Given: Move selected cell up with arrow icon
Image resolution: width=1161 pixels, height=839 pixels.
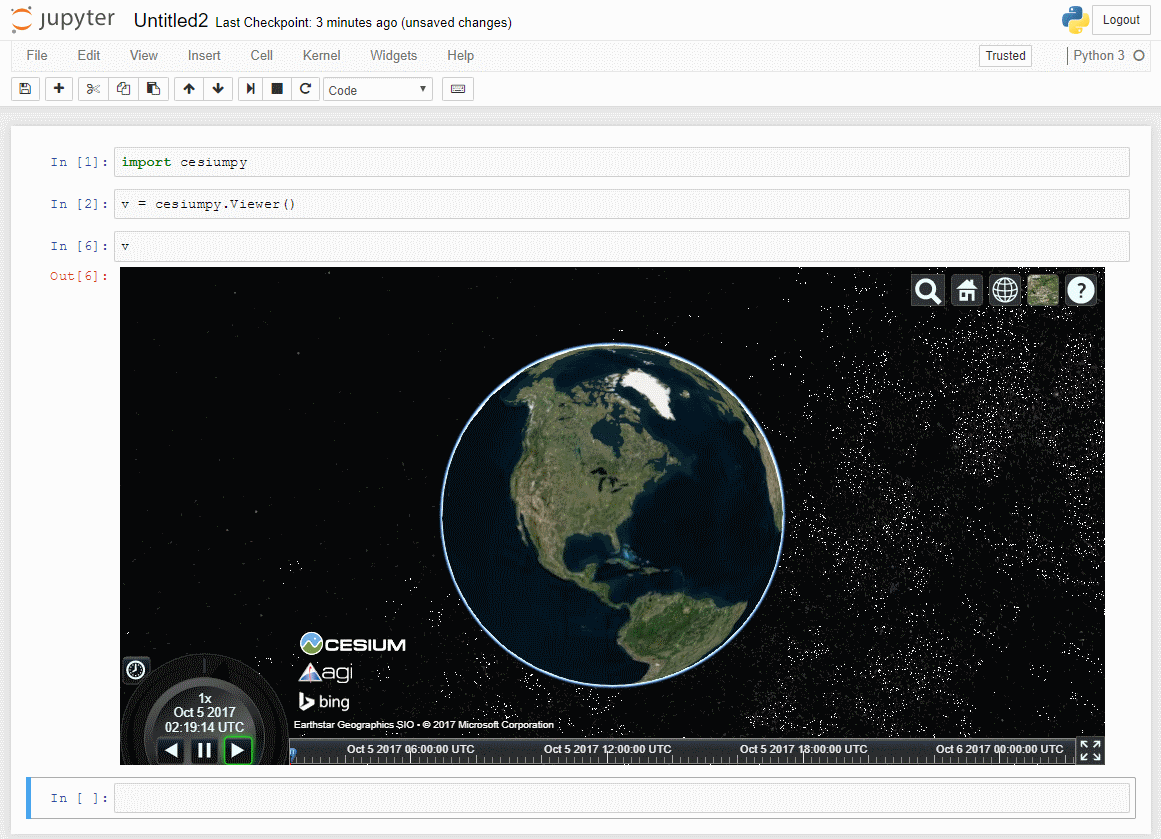Looking at the screenshot, I should pyautogui.click(x=188, y=89).
